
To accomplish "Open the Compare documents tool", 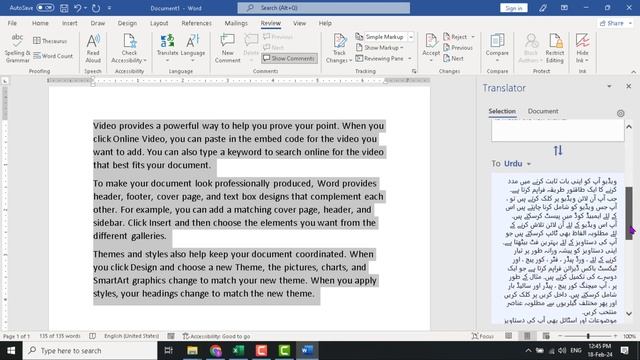I will click(497, 48).
